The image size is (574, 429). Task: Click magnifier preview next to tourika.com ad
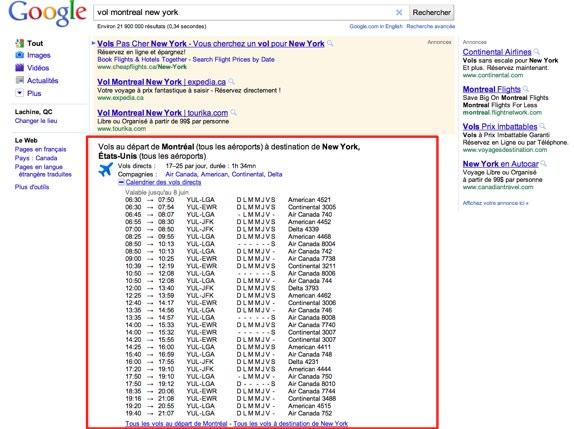234,113
